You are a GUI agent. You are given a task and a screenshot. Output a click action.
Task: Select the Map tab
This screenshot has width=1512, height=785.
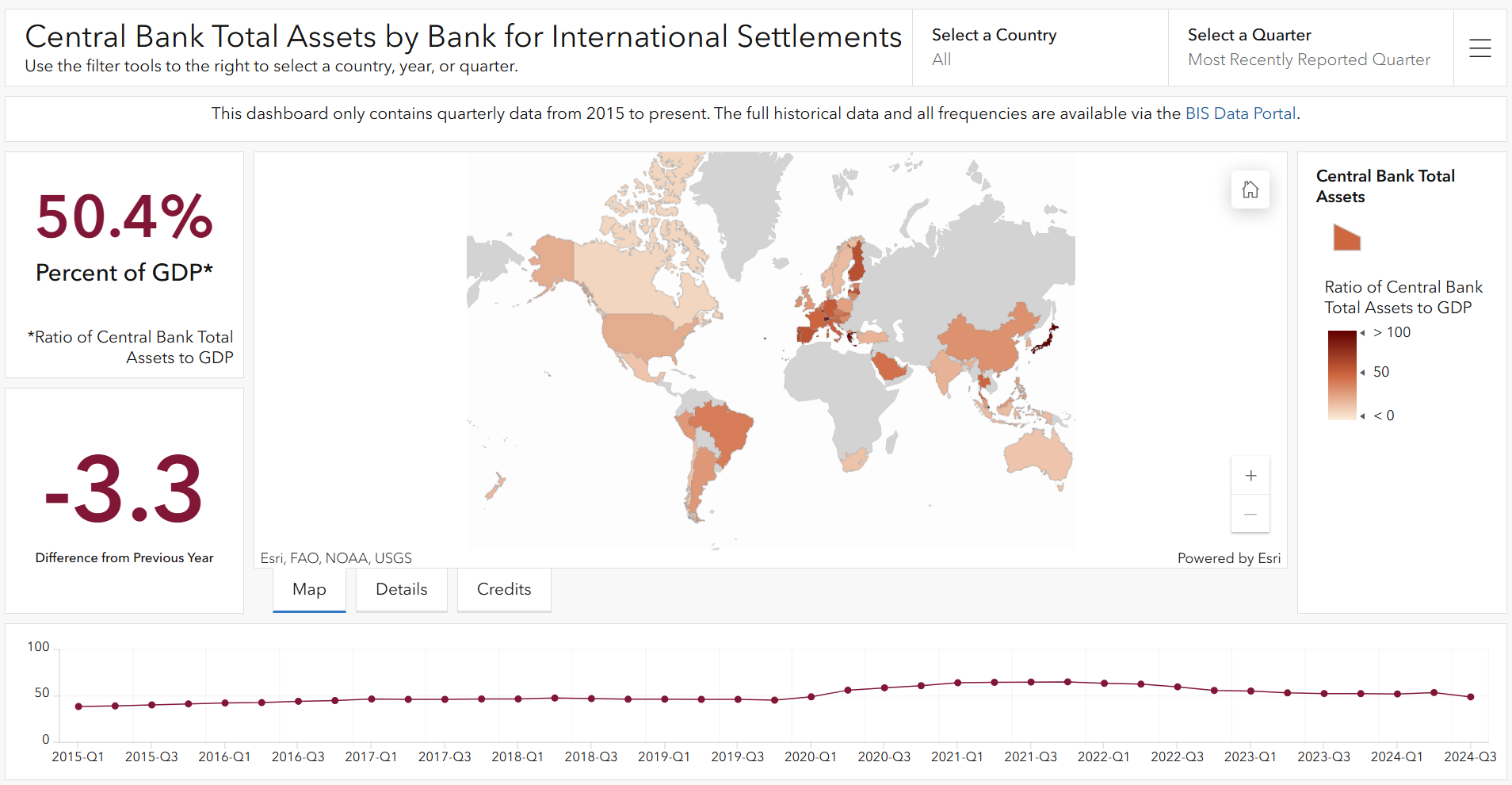(309, 589)
